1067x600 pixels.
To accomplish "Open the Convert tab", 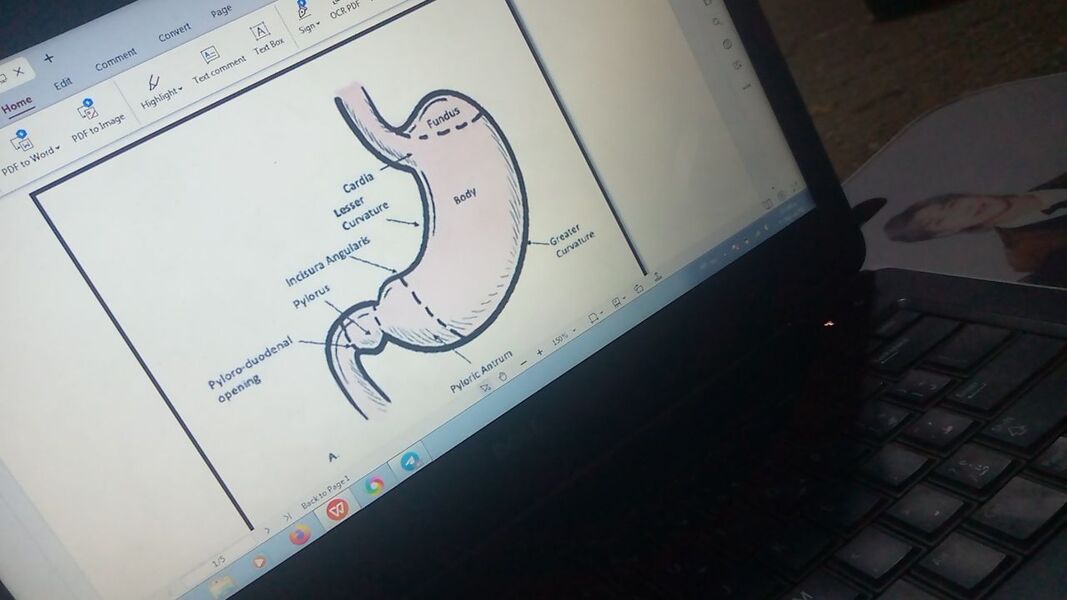I will 174,33.
